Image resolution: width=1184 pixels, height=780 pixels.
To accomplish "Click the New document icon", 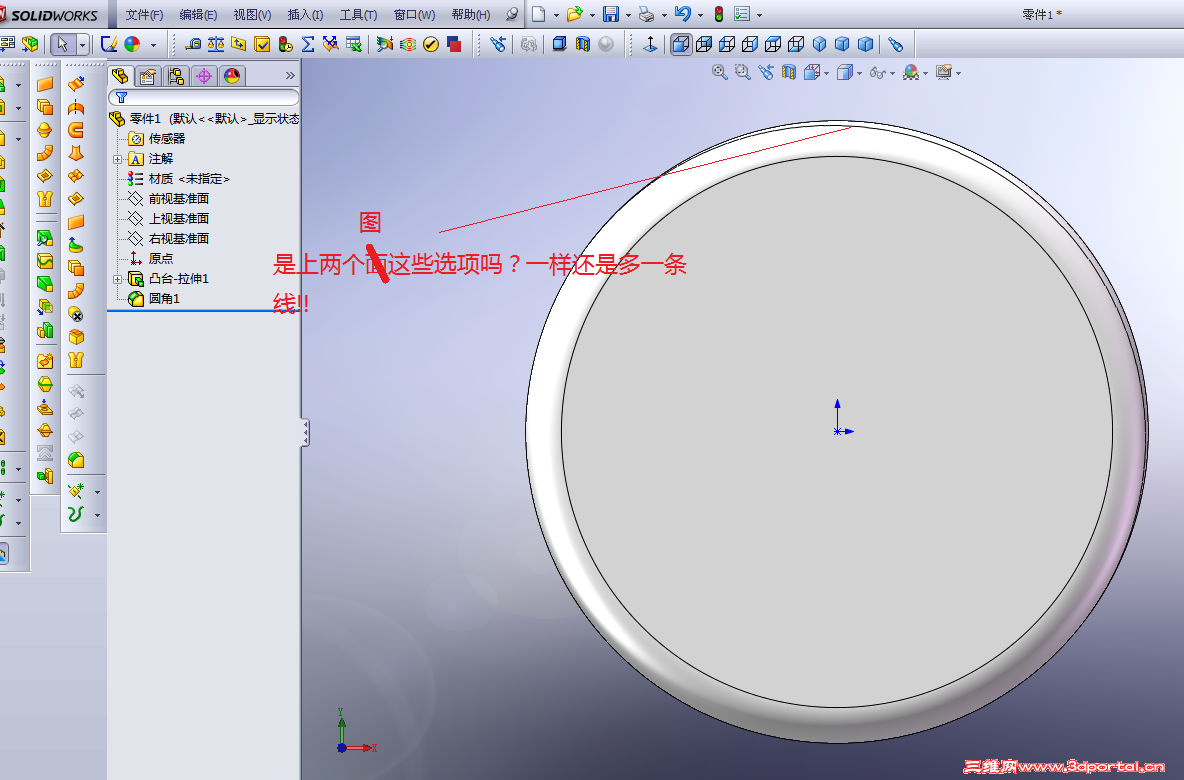I will tap(538, 14).
